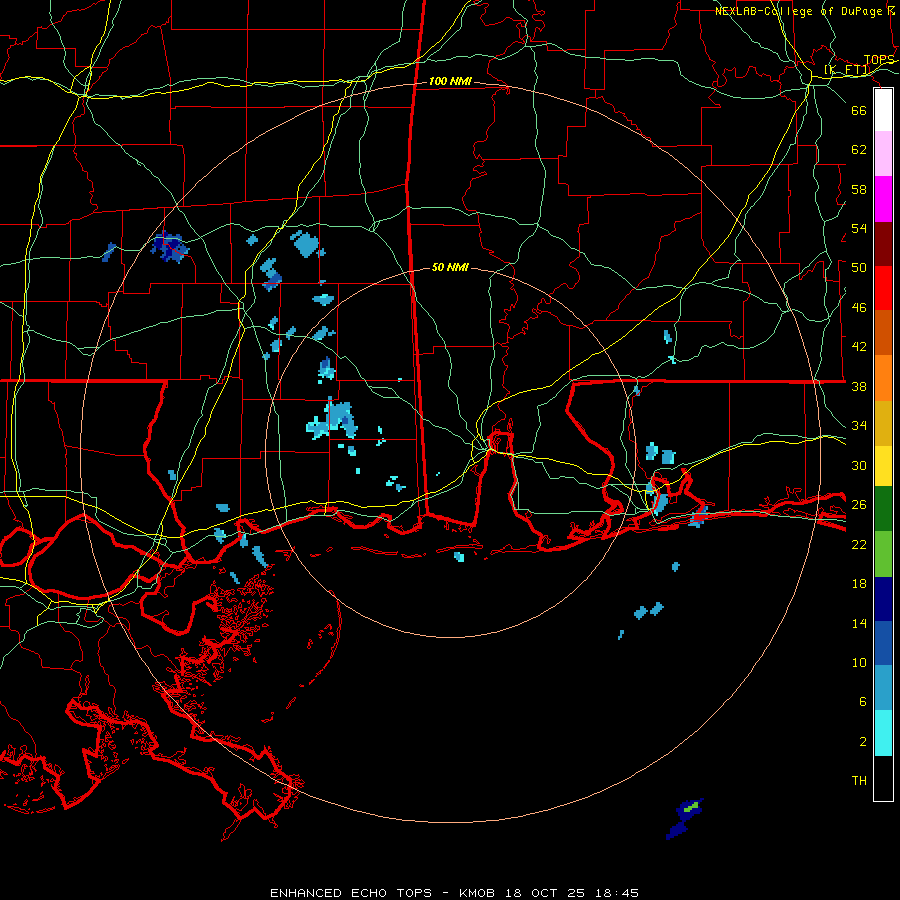Select the legend value 18
Screen dimensions: 900x900
tap(859, 584)
